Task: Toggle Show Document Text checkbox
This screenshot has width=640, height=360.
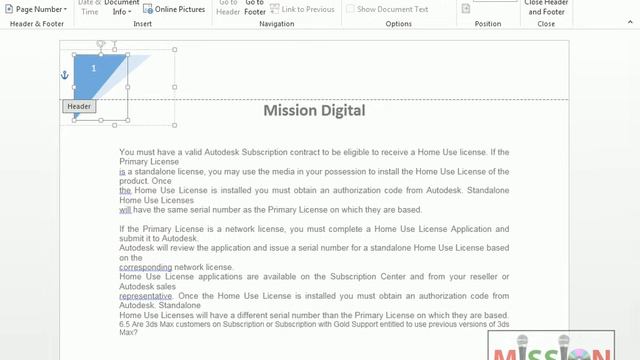Action: [x=387, y=9]
